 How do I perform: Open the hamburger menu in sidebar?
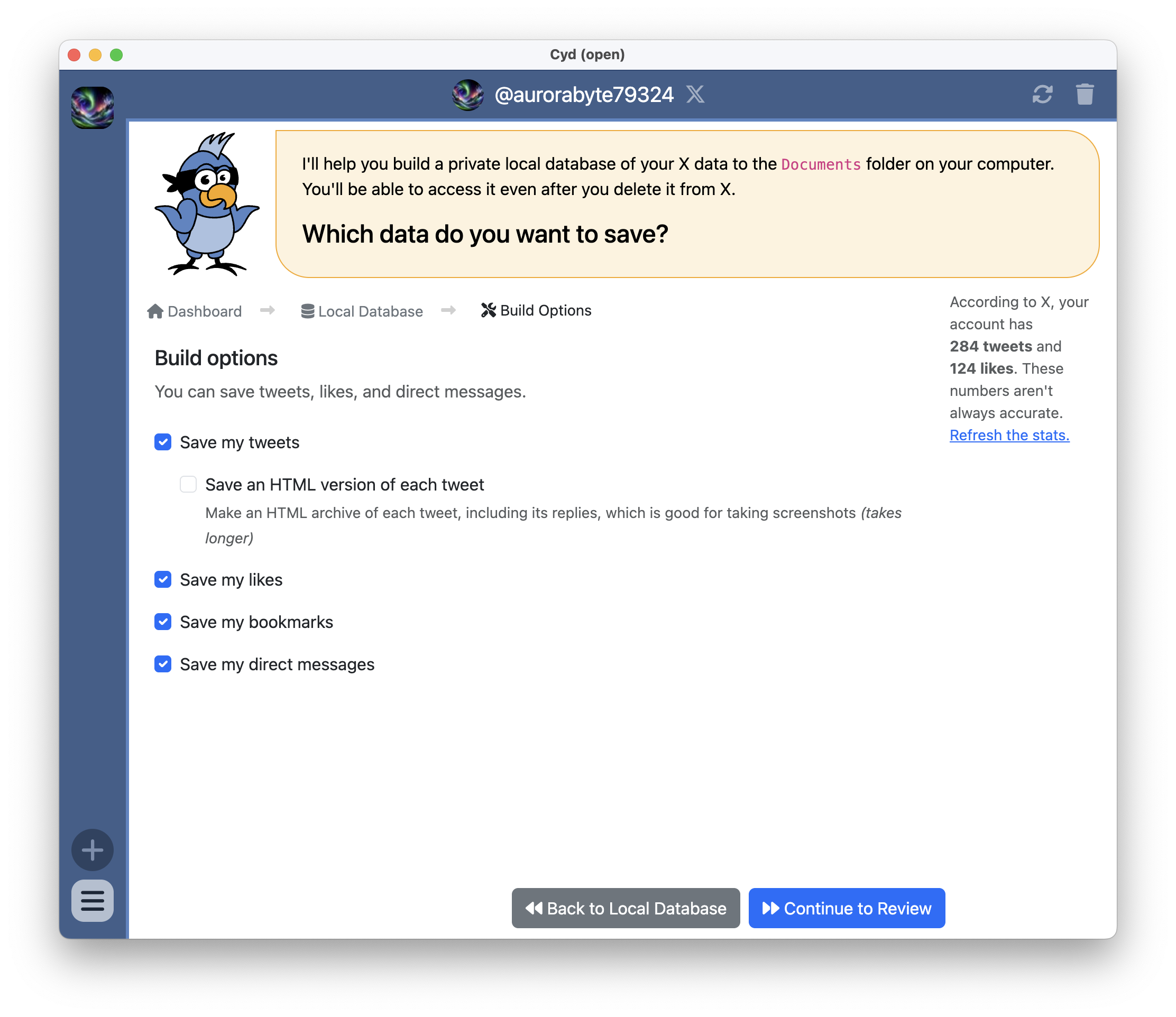tap(93, 900)
